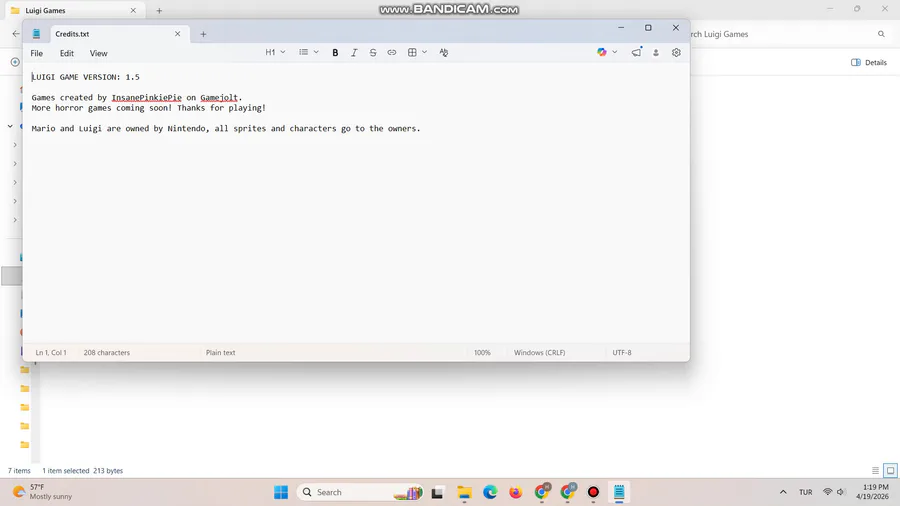Add a new tab in File Explorer
Viewport: 900px width, 506px height.
click(159, 10)
